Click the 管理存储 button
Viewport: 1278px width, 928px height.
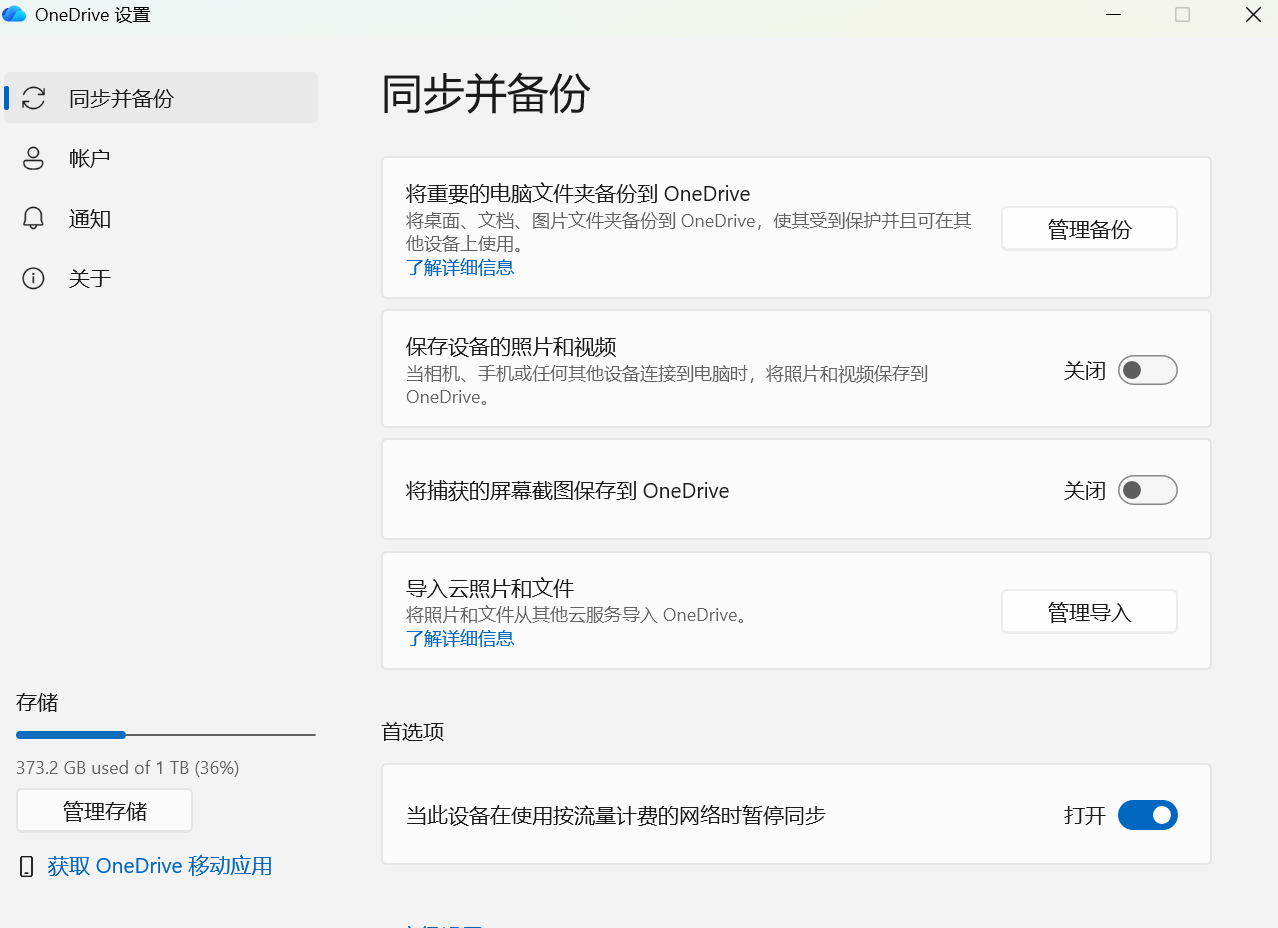(103, 811)
